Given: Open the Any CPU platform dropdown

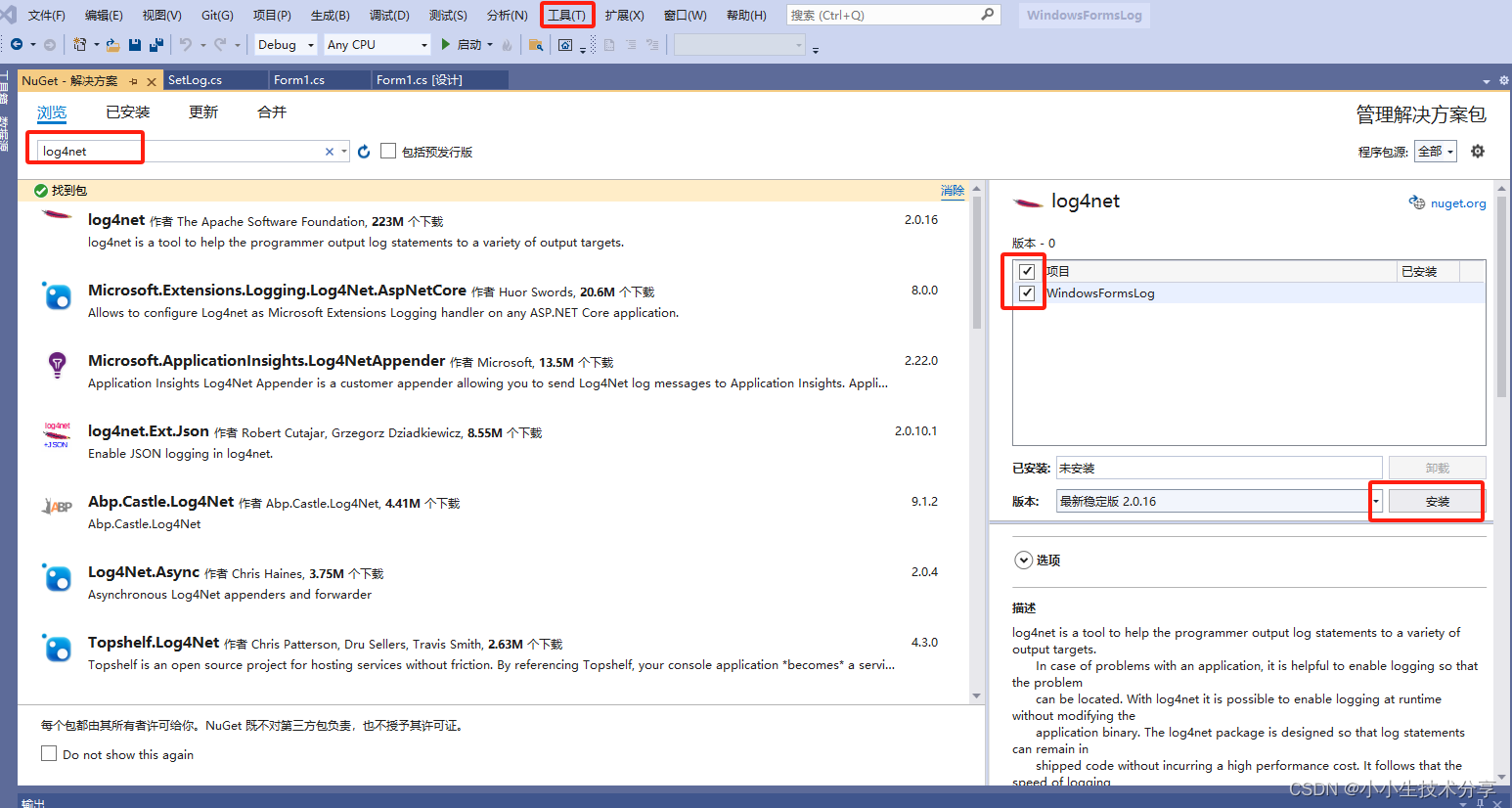Looking at the screenshot, I should tap(378, 44).
